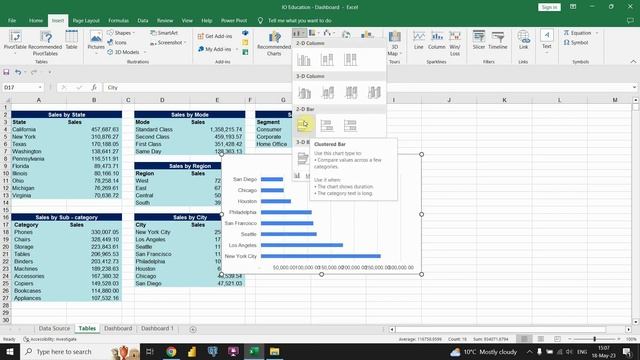Select the New York City bar in chart

[x=321, y=256]
